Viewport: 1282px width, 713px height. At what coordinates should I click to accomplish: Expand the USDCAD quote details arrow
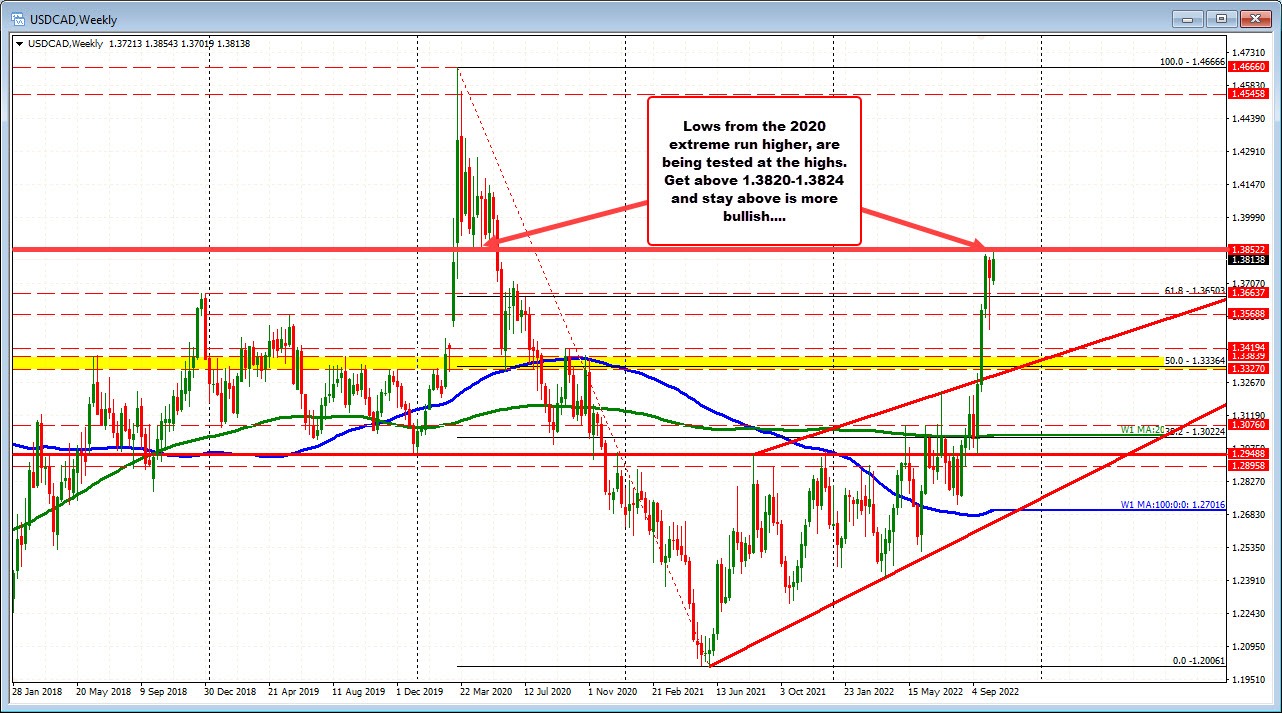[19, 44]
